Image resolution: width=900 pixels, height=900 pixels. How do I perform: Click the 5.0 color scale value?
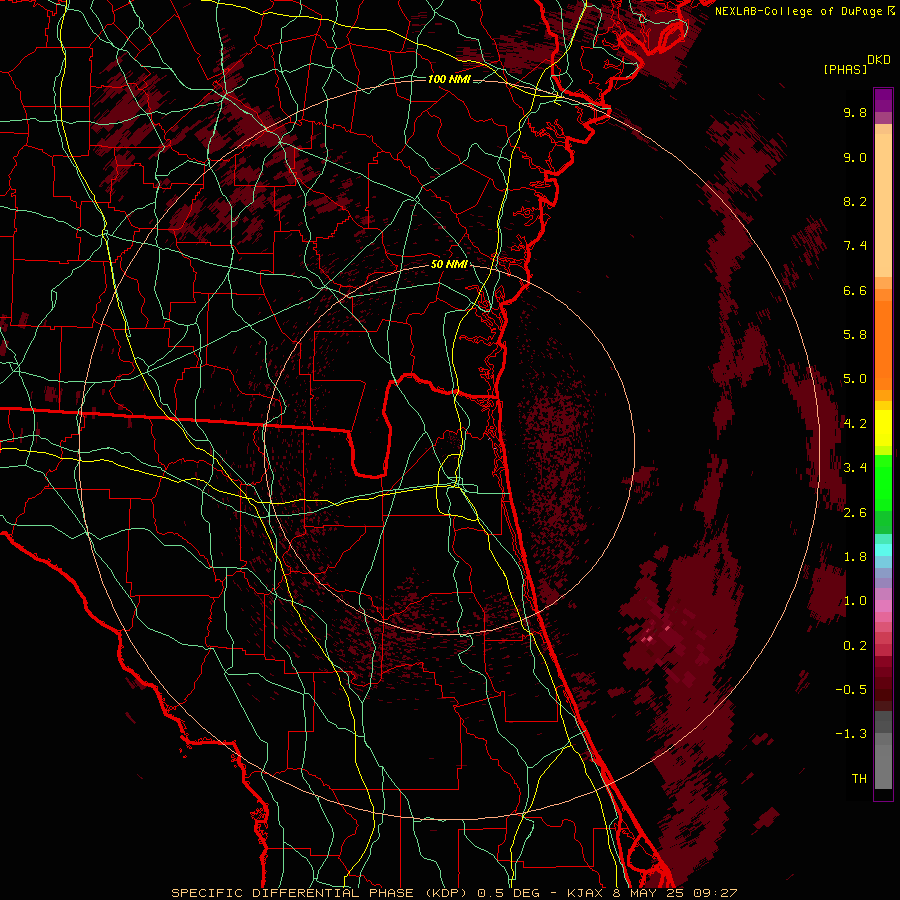pos(855,379)
